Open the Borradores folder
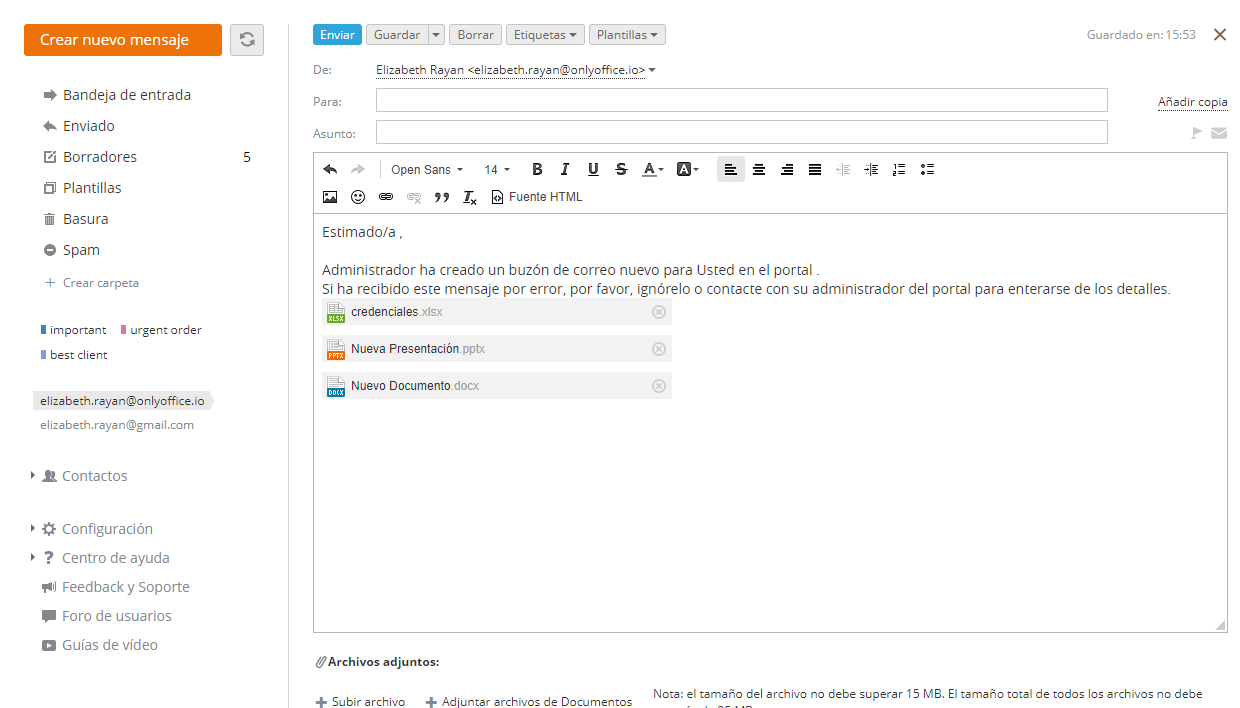This screenshot has height=708, width=1240. pyautogui.click(x=100, y=157)
